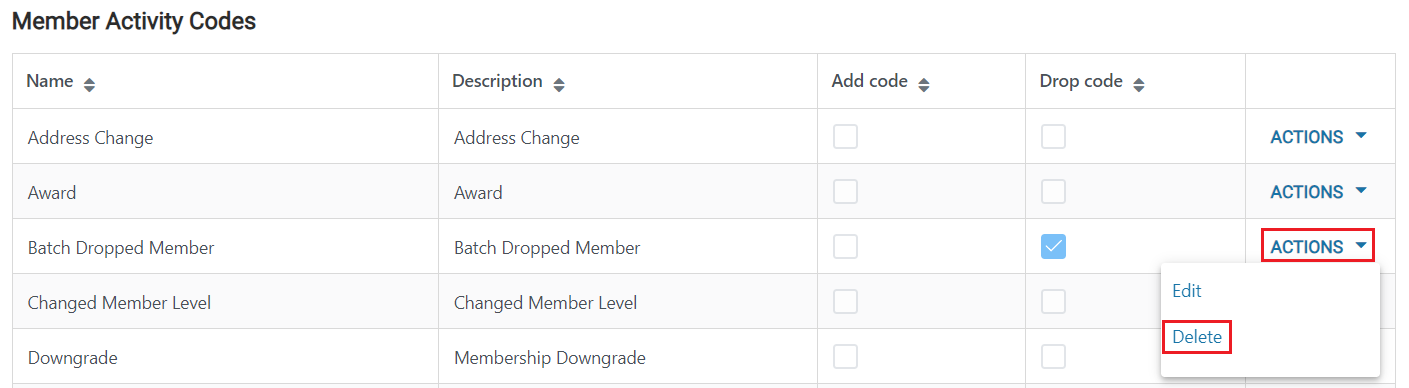
Task: Sort by Drop code column arrows
Action: click(x=1139, y=85)
